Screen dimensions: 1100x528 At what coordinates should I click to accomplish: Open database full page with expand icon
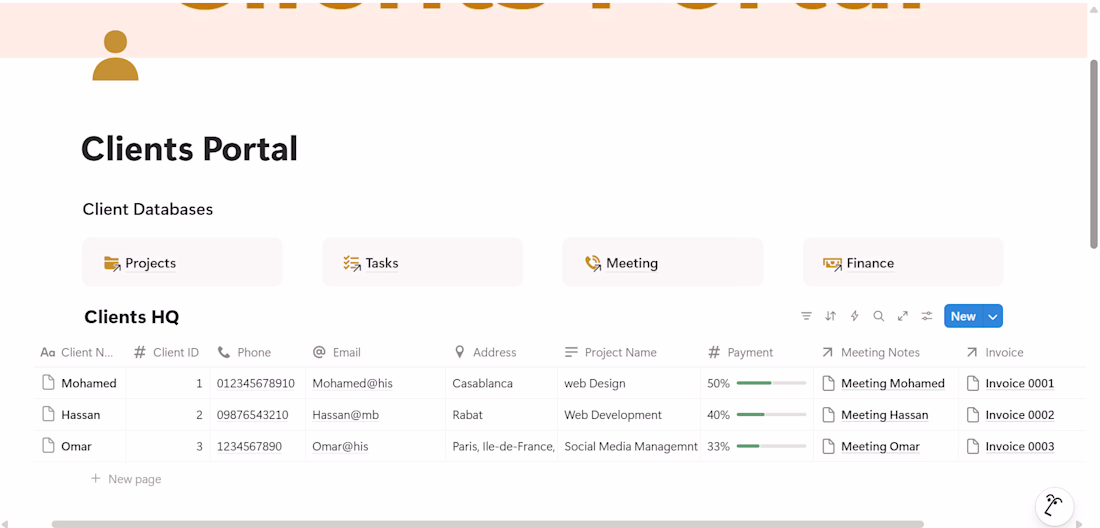point(903,316)
